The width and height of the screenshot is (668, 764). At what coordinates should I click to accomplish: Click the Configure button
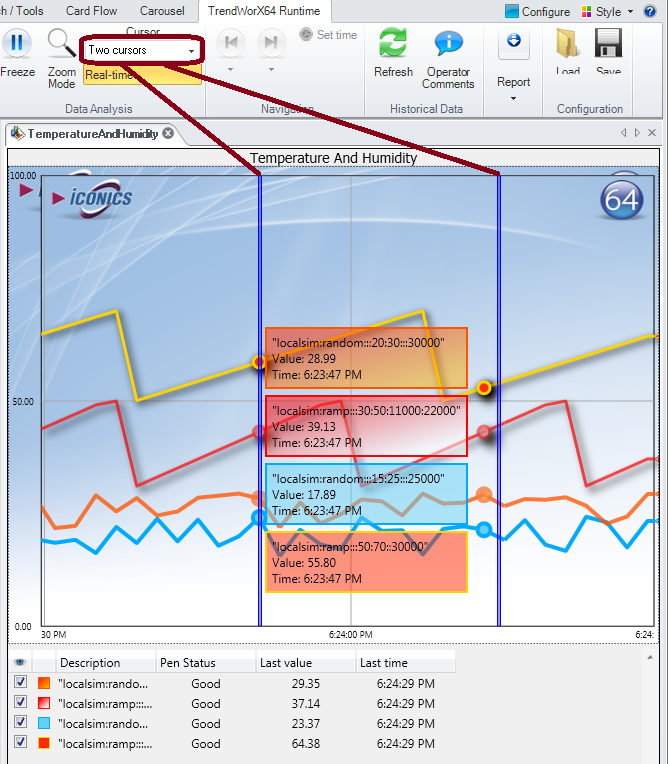[x=537, y=12]
